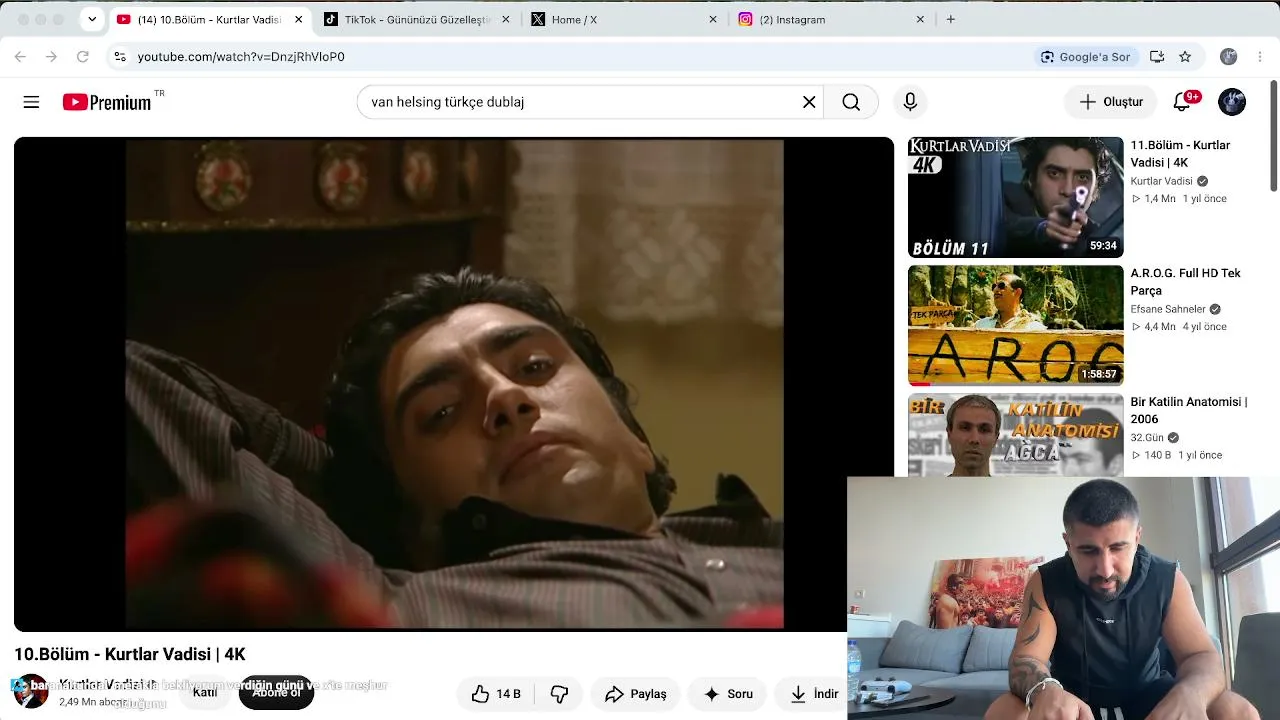Open sidebar Kurtlar Vadisi channel name
This screenshot has height=720, width=1280.
1161,181
